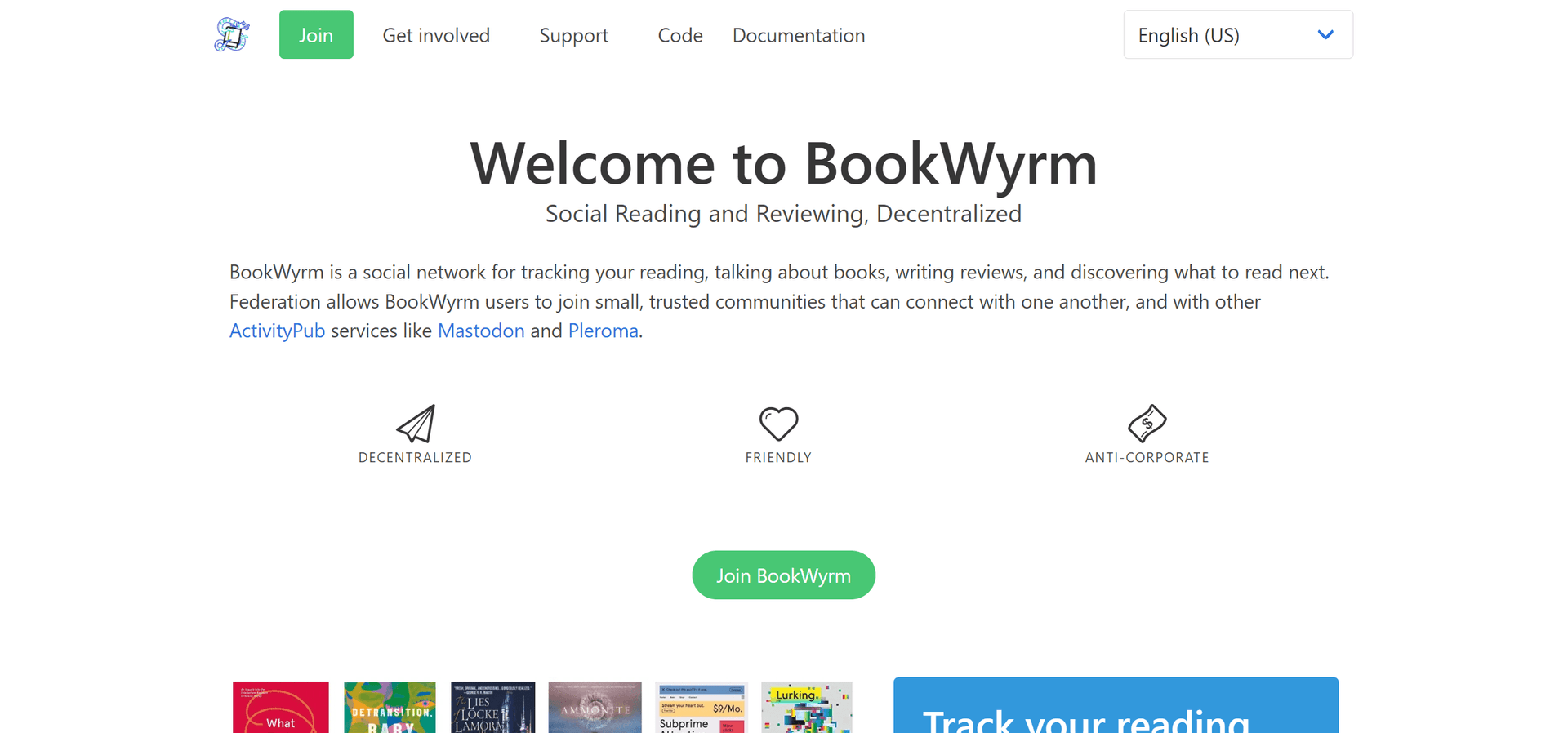Click the BookWyrm logo icon
The height and width of the screenshot is (733, 1568).
[x=232, y=35]
